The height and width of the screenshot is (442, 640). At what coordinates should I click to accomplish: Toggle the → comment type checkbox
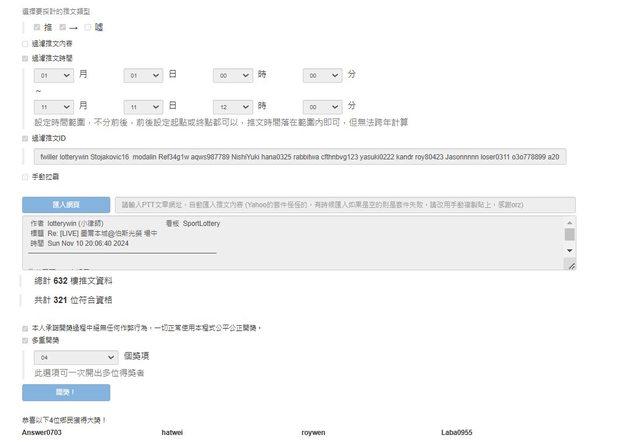[x=61, y=28]
